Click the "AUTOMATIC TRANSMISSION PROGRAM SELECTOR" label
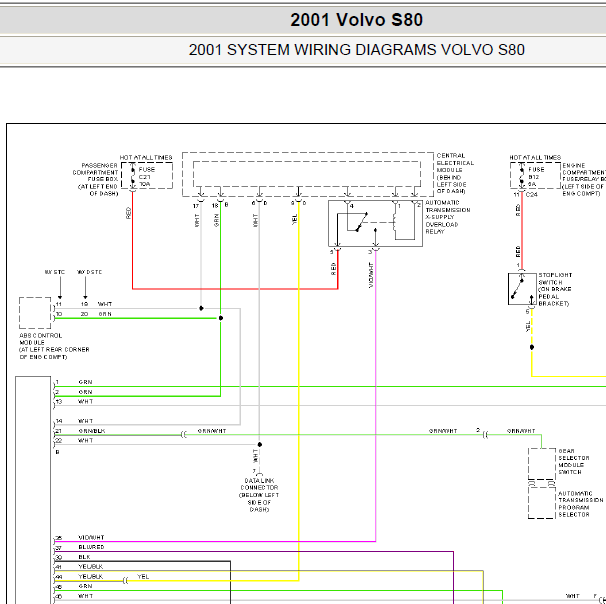The height and width of the screenshot is (604, 606). point(580,504)
